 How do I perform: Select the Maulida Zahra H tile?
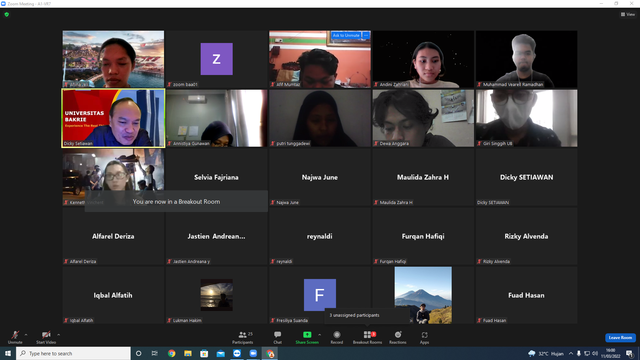coord(423,177)
